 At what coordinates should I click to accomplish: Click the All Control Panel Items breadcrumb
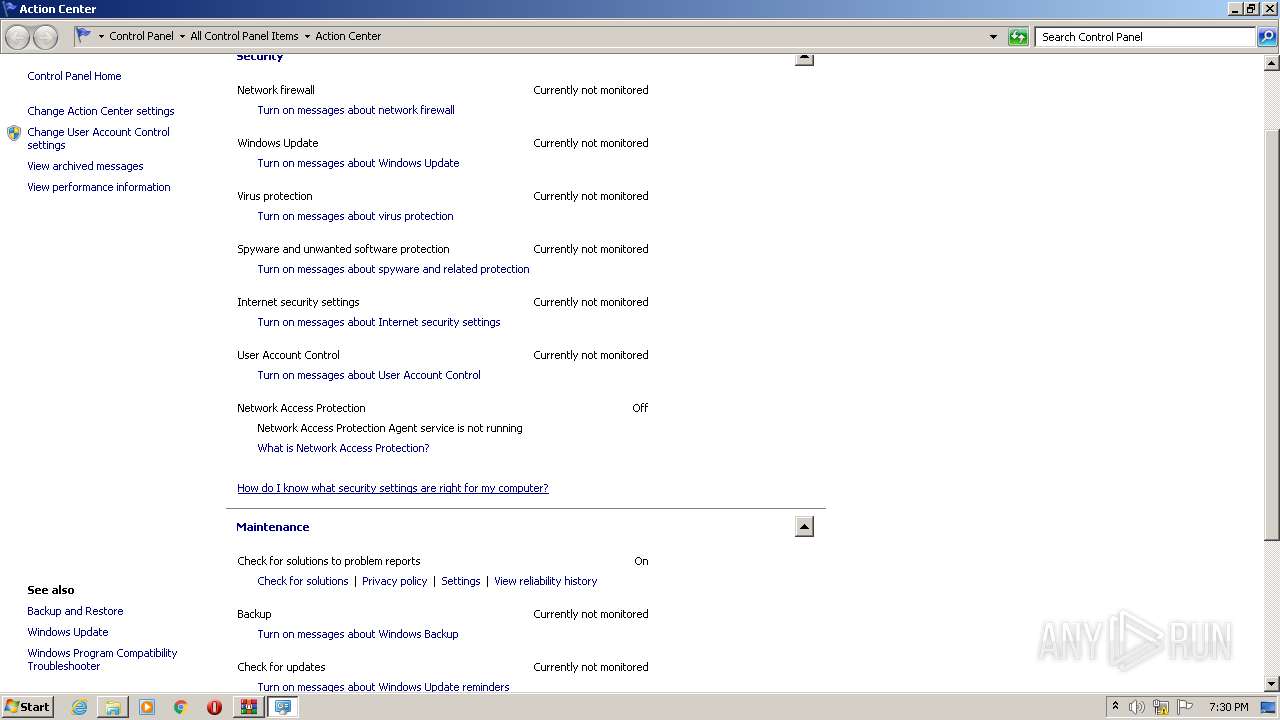click(x=244, y=36)
